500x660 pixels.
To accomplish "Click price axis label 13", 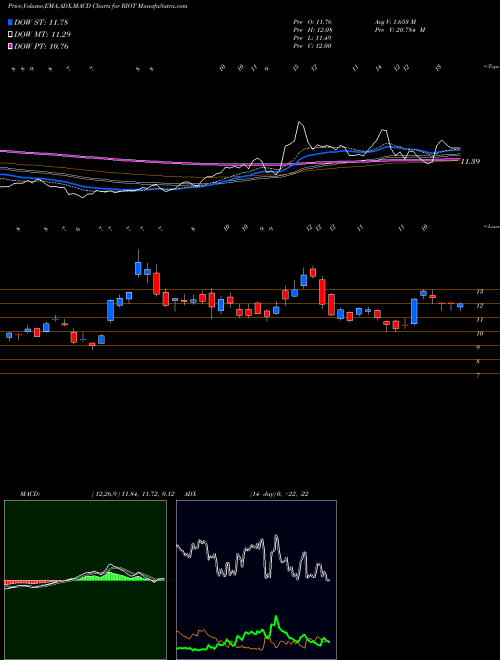I will [x=479, y=292].
